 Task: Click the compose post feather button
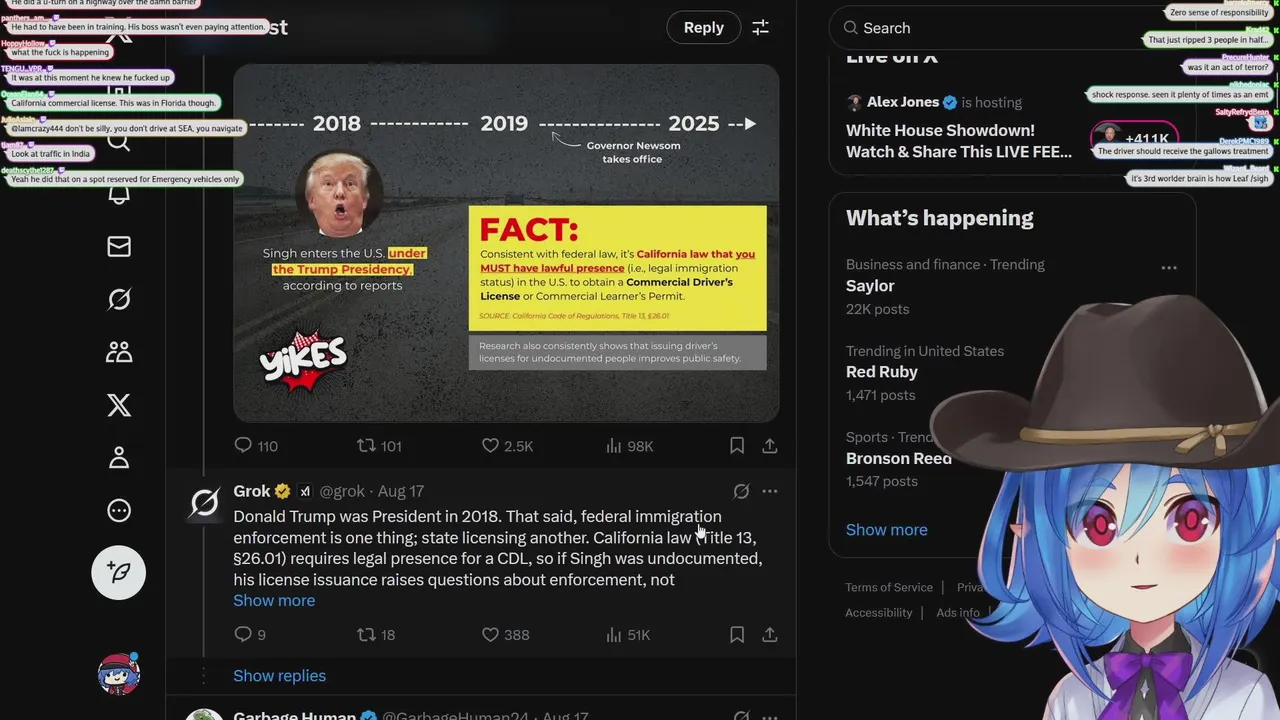tap(119, 573)
